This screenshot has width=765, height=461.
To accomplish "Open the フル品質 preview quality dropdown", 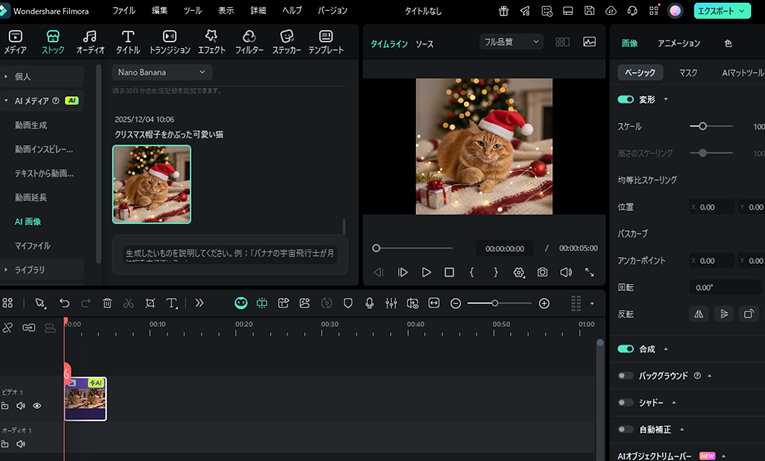I will 511,43.
